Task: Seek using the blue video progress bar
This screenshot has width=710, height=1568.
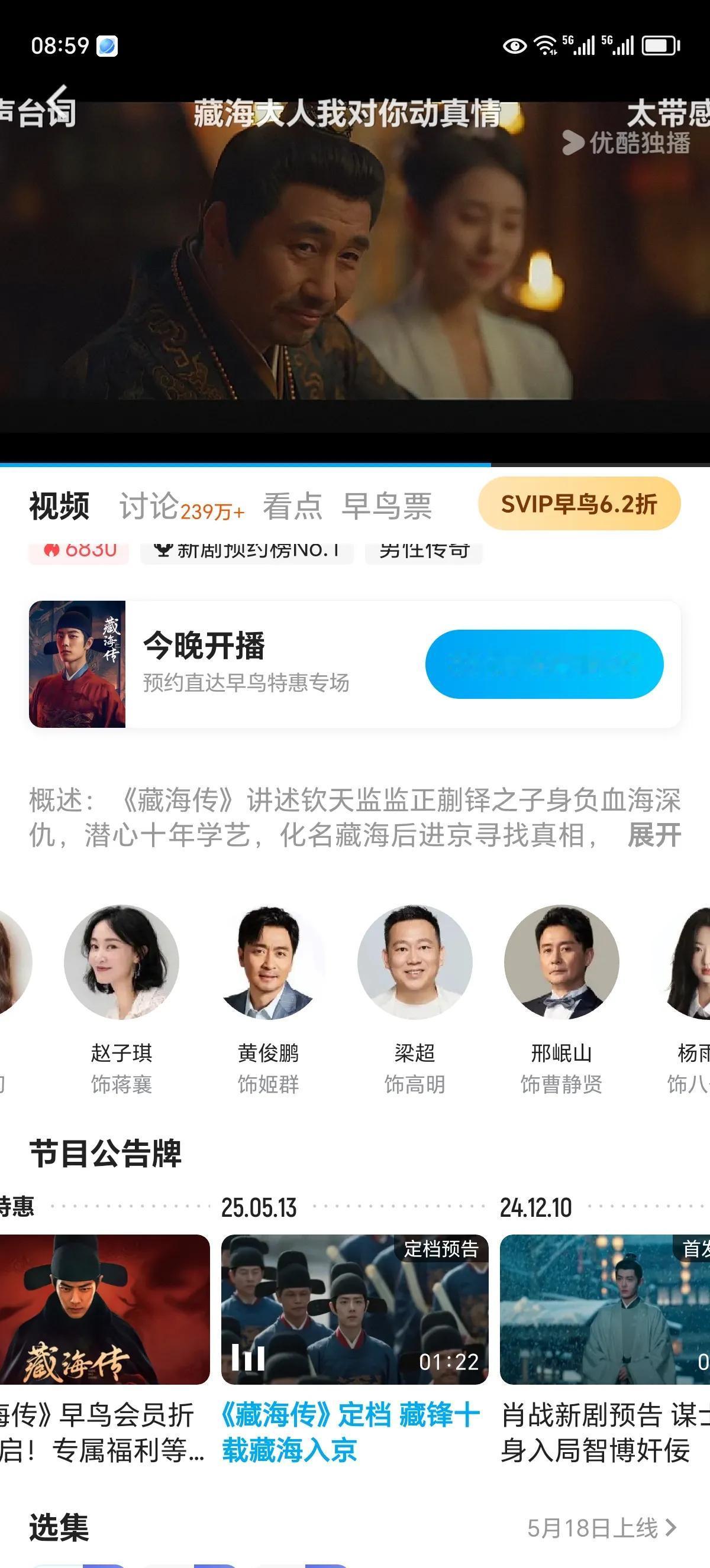Action: (355, 465)
